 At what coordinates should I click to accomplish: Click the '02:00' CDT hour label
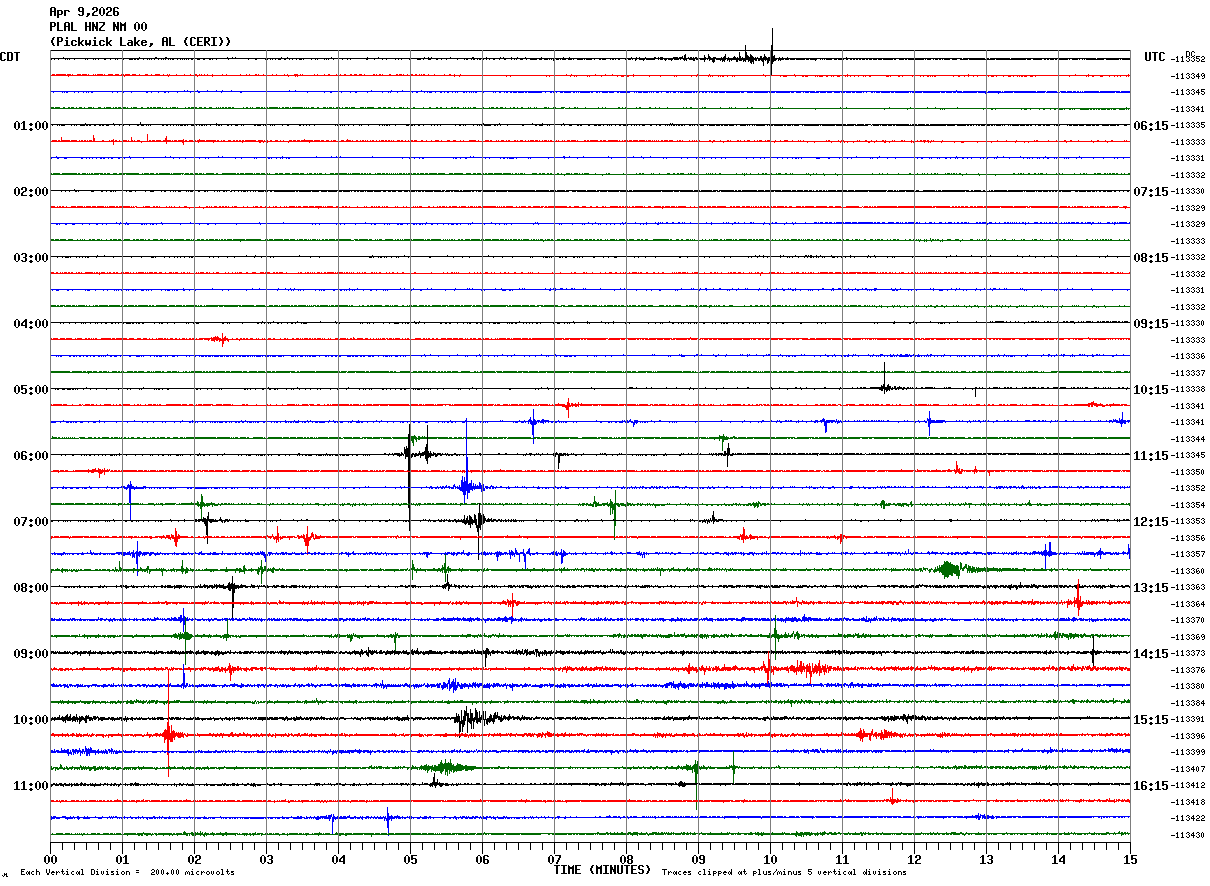click(31, 192)
